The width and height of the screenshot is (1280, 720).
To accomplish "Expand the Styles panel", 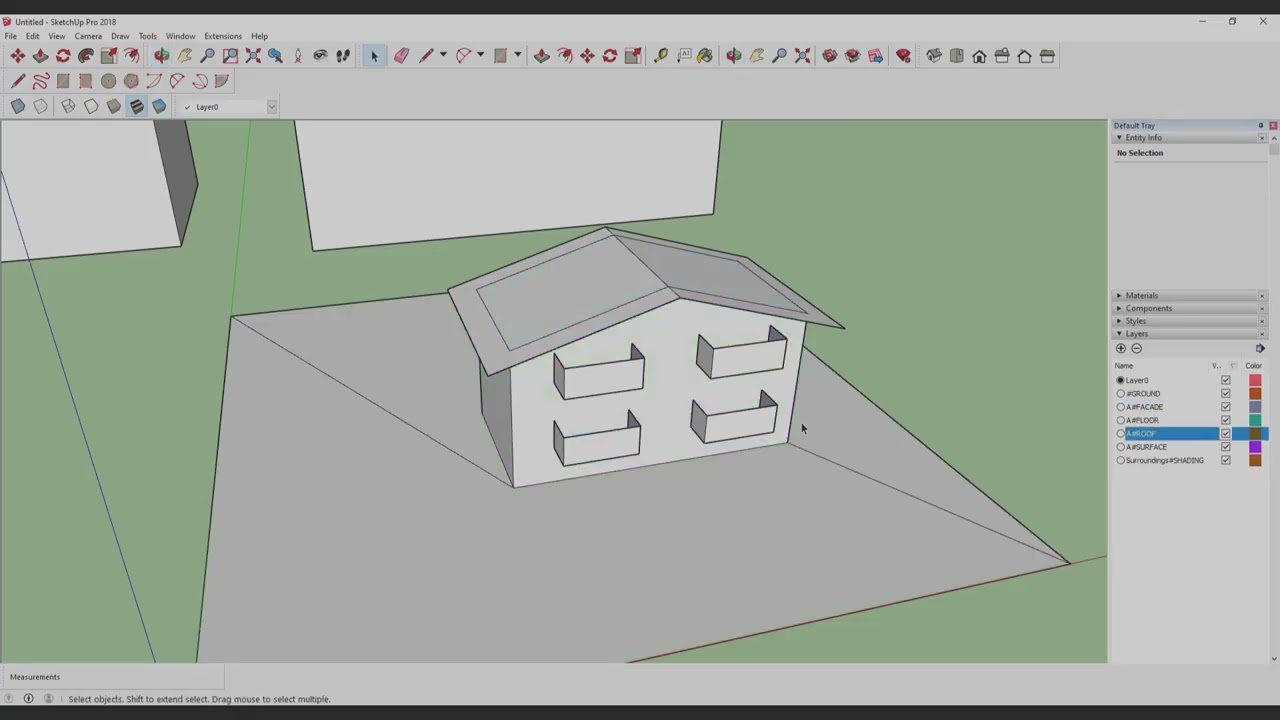I will click(1119, 321).
